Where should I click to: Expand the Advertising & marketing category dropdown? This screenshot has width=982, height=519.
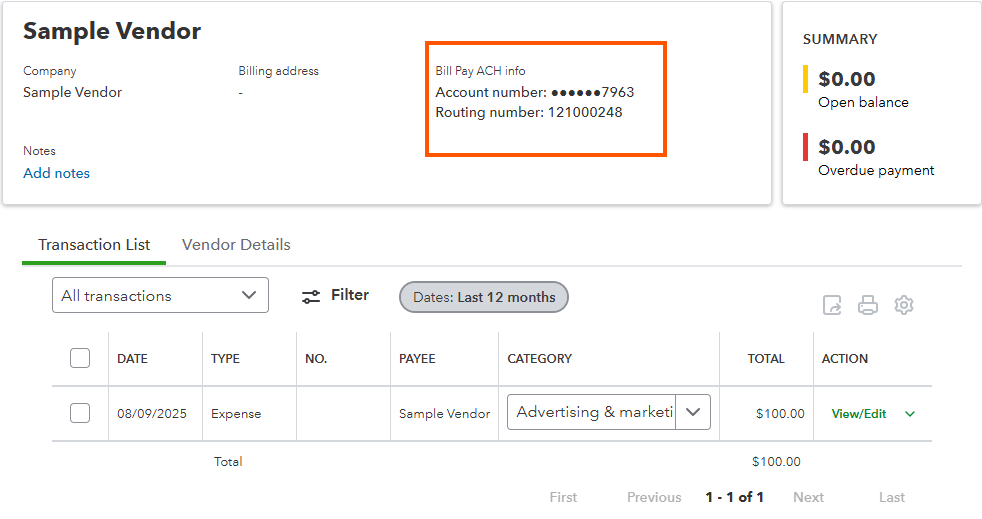693,412
